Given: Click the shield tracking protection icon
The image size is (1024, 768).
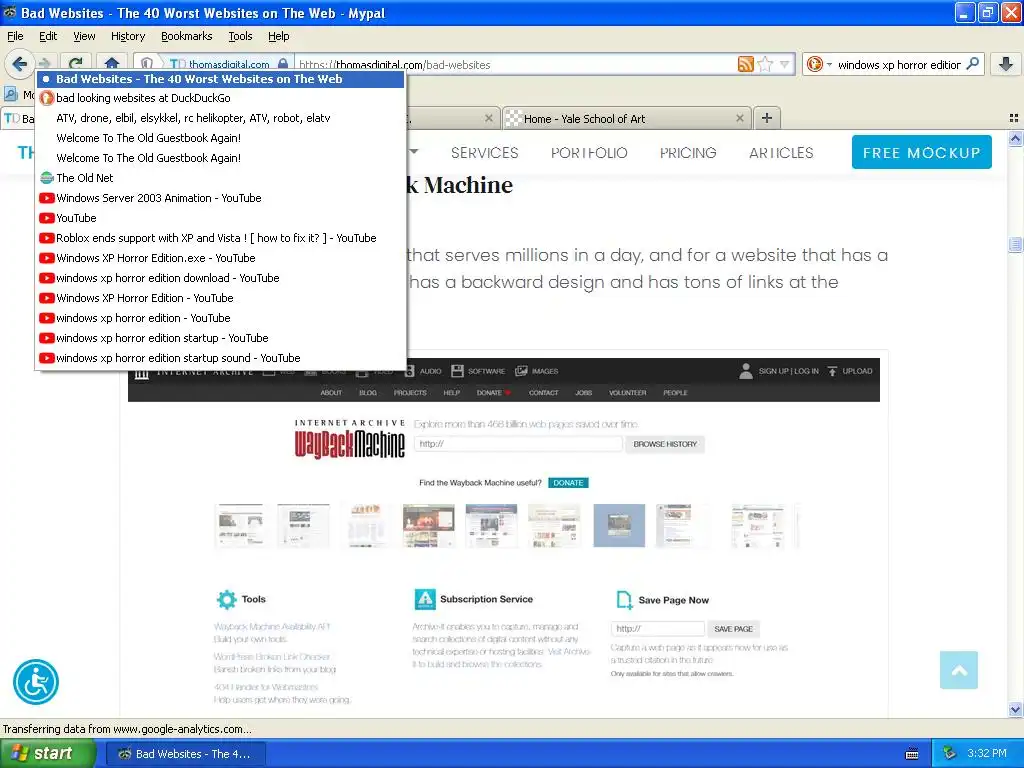Looking at the screenshot, I should pos(148,64).
